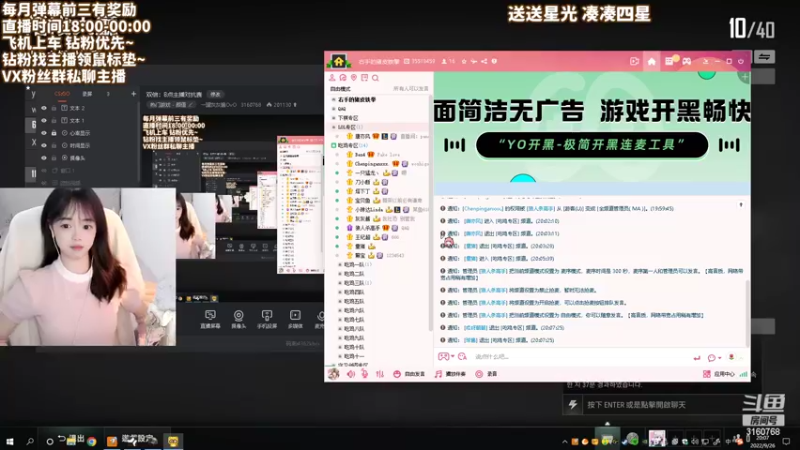The image size is (800, 450).
Task: Click the 自由发言 speaking mode button
Action: tap(409, 374)
